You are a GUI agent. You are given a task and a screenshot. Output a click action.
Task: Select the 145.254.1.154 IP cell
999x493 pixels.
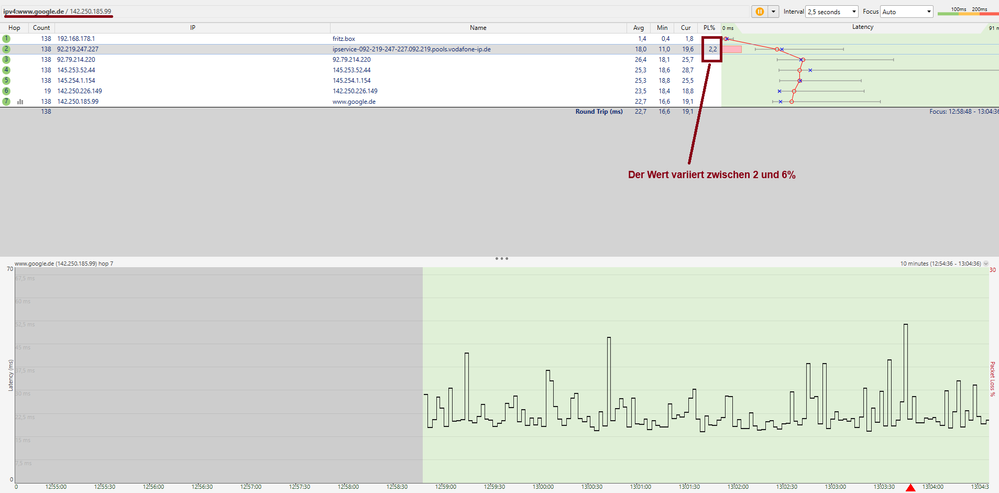76,80
